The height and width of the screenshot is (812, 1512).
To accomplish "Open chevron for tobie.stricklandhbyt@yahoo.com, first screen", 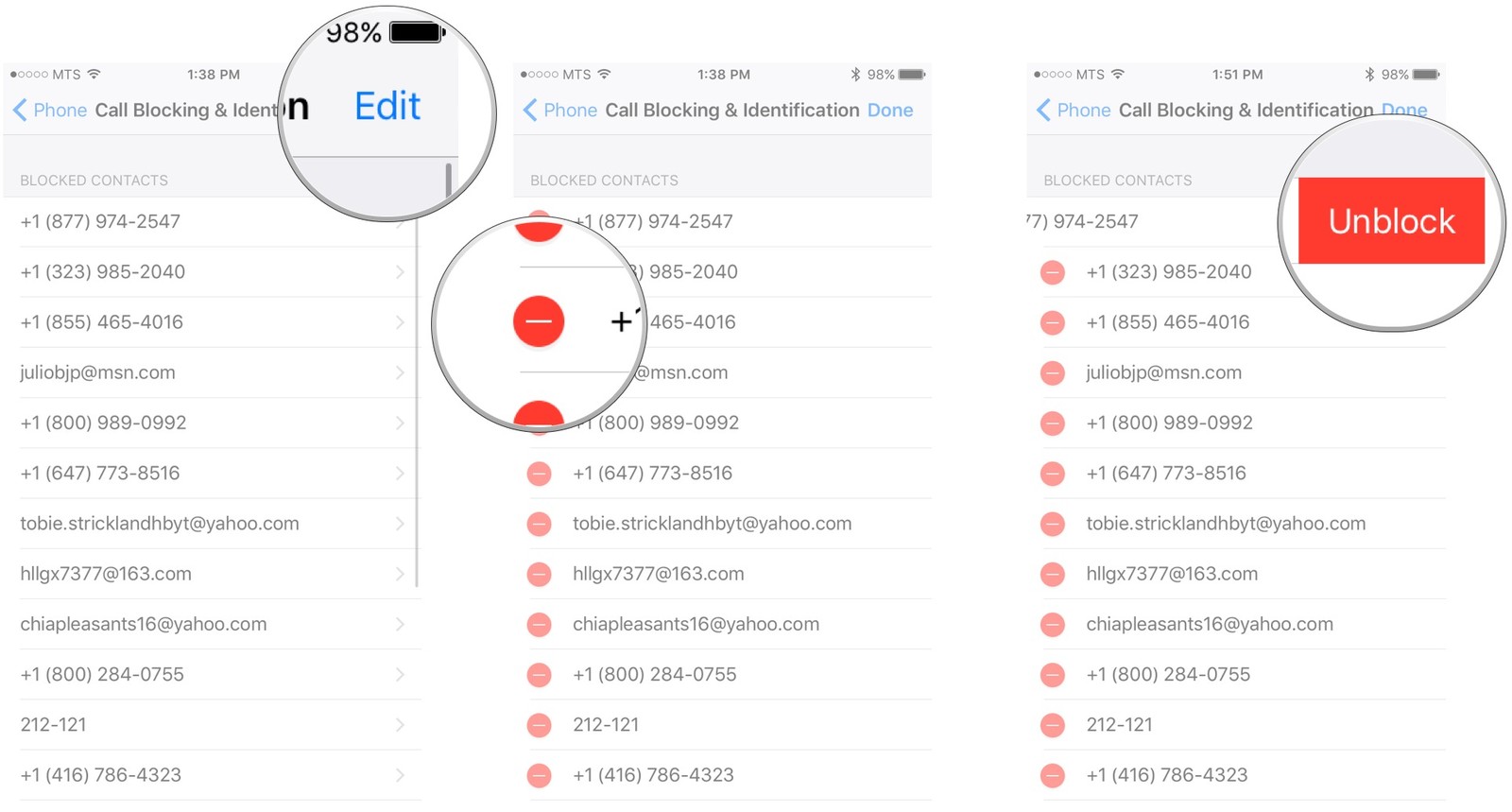I will pyautogui.click(x=401, y=524).
